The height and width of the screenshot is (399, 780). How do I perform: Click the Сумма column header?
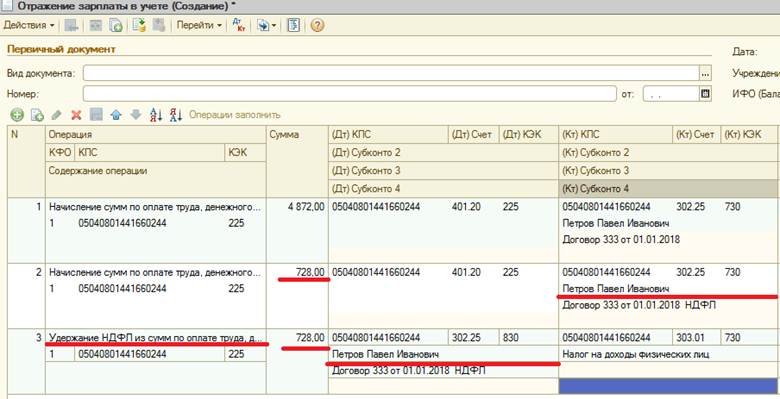[297, 161]
